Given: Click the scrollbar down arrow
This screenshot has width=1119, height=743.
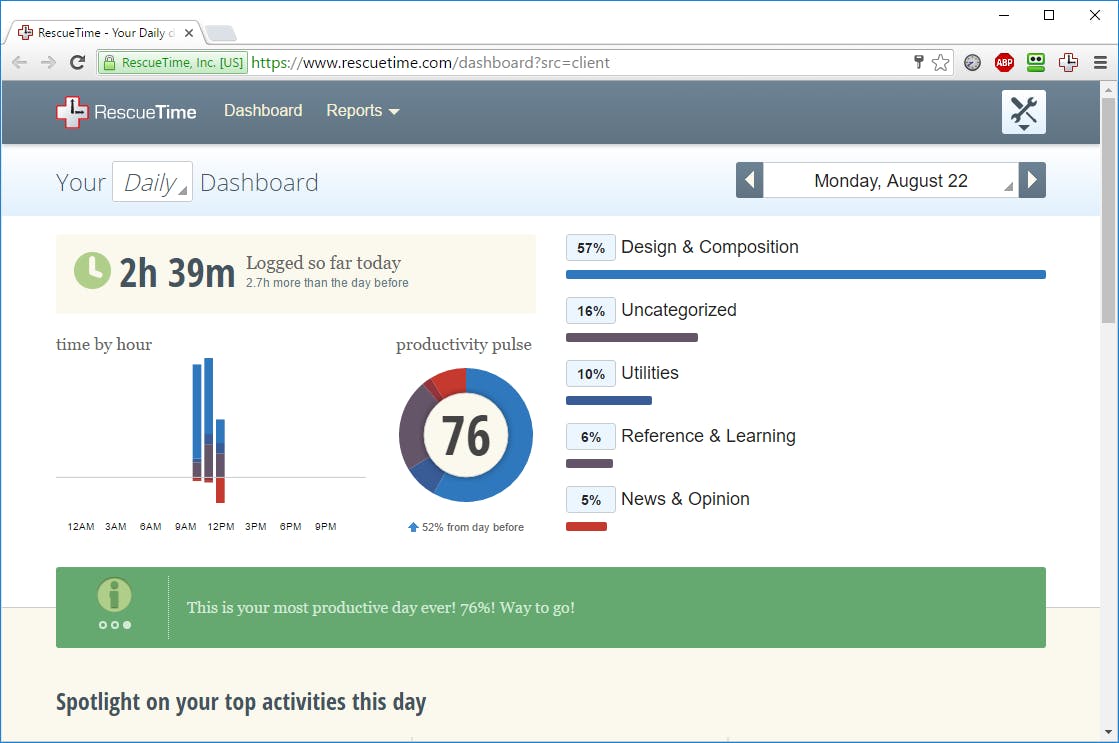Looking at the screenshot, I should pyautogui.click(x=1108, y=732).
